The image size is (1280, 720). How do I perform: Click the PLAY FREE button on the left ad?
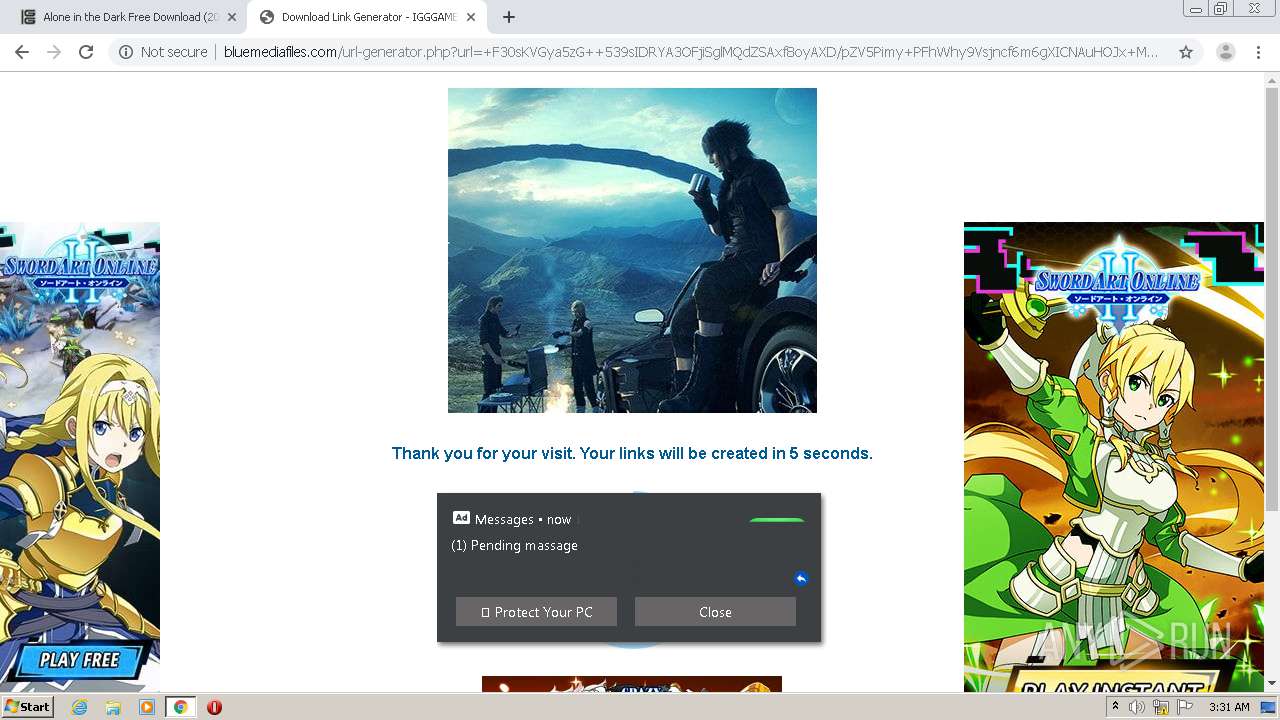tap(79, 660)
